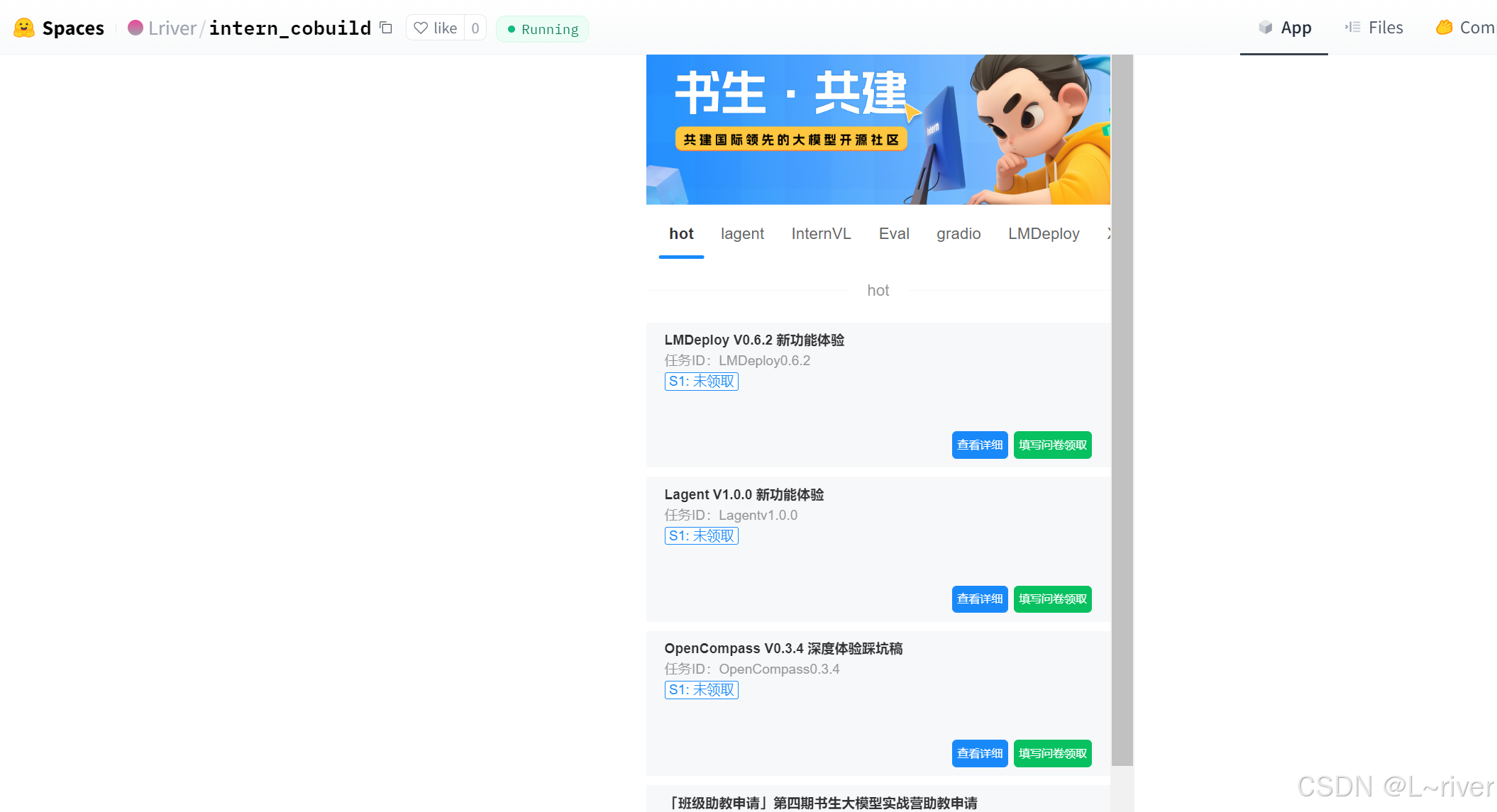Screen dimensions: 1497x812
Task: Expand the tab overflow arrow after LMDeploy
Action: pyautogui.click(x=1107, y=234)
